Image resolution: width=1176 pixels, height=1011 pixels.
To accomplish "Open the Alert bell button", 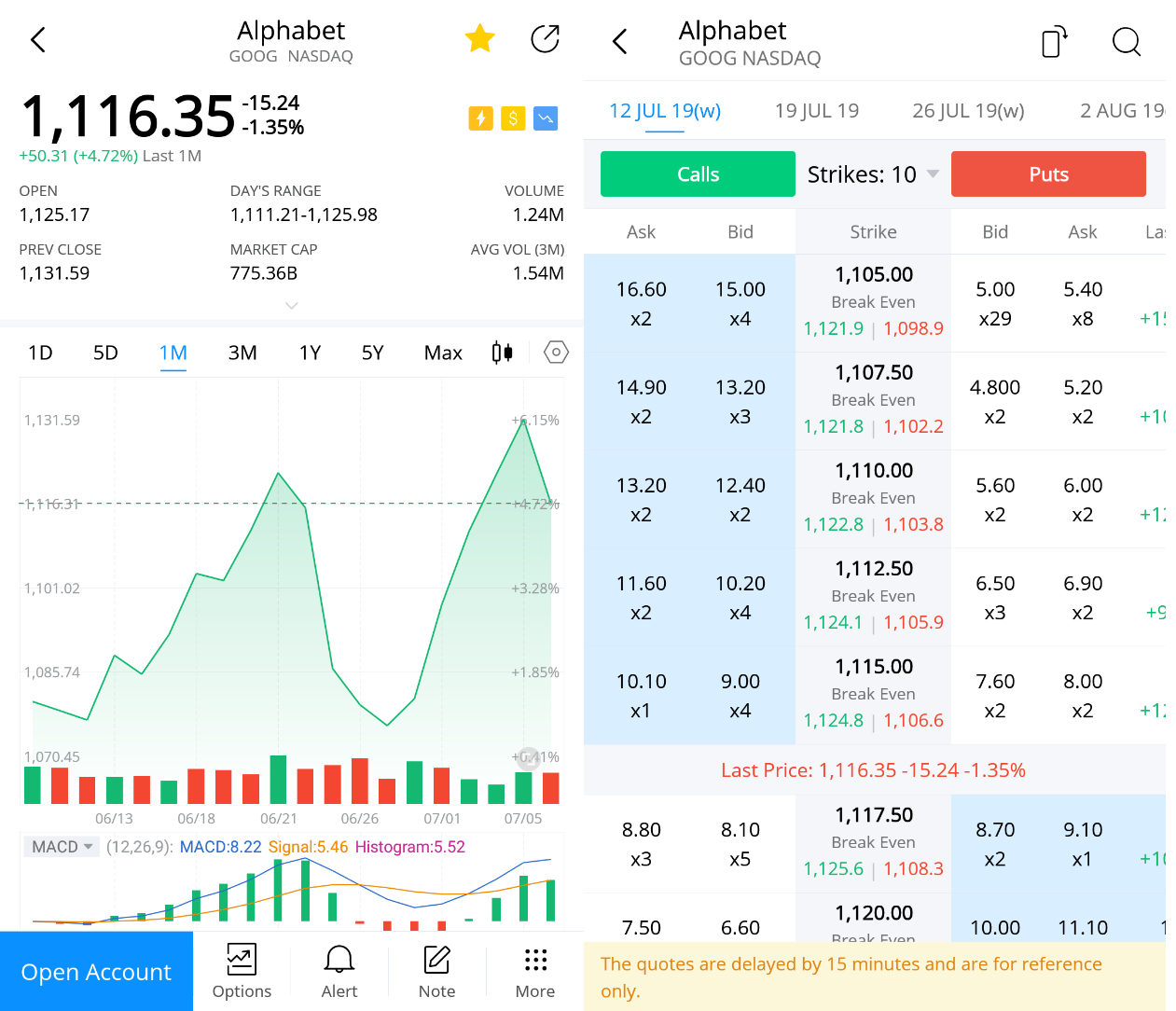I will (x=339, y=971).
